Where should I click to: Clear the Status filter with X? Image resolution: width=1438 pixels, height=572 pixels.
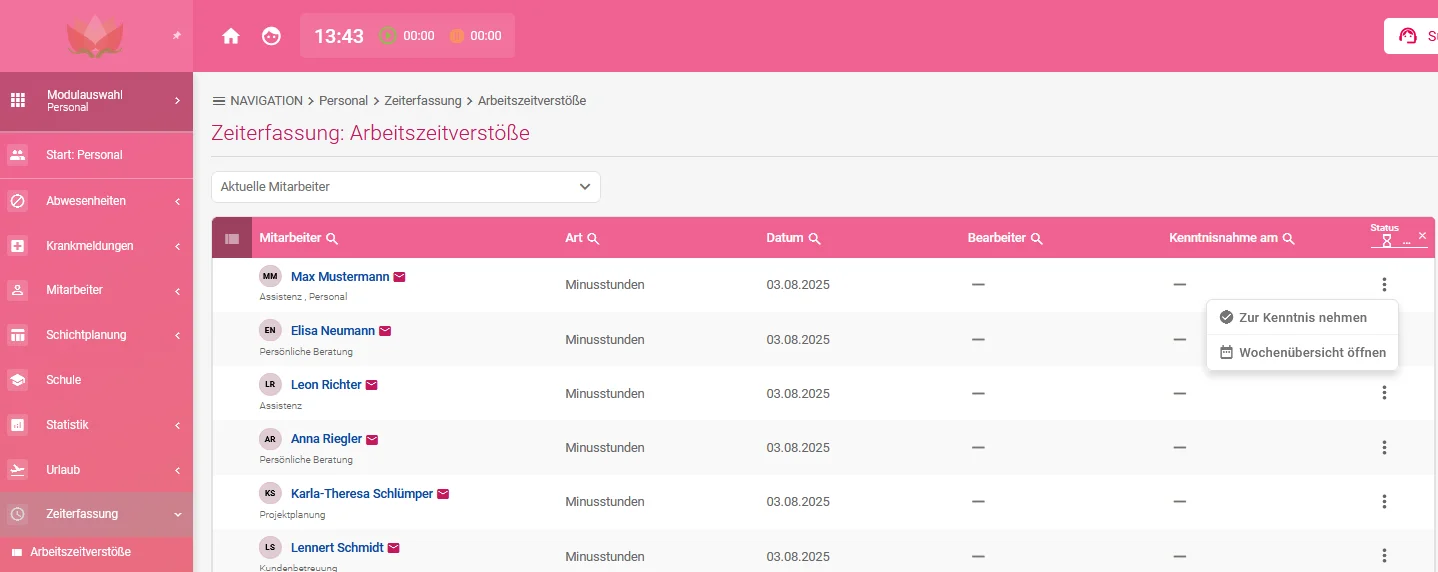(x=1422, y=236)
